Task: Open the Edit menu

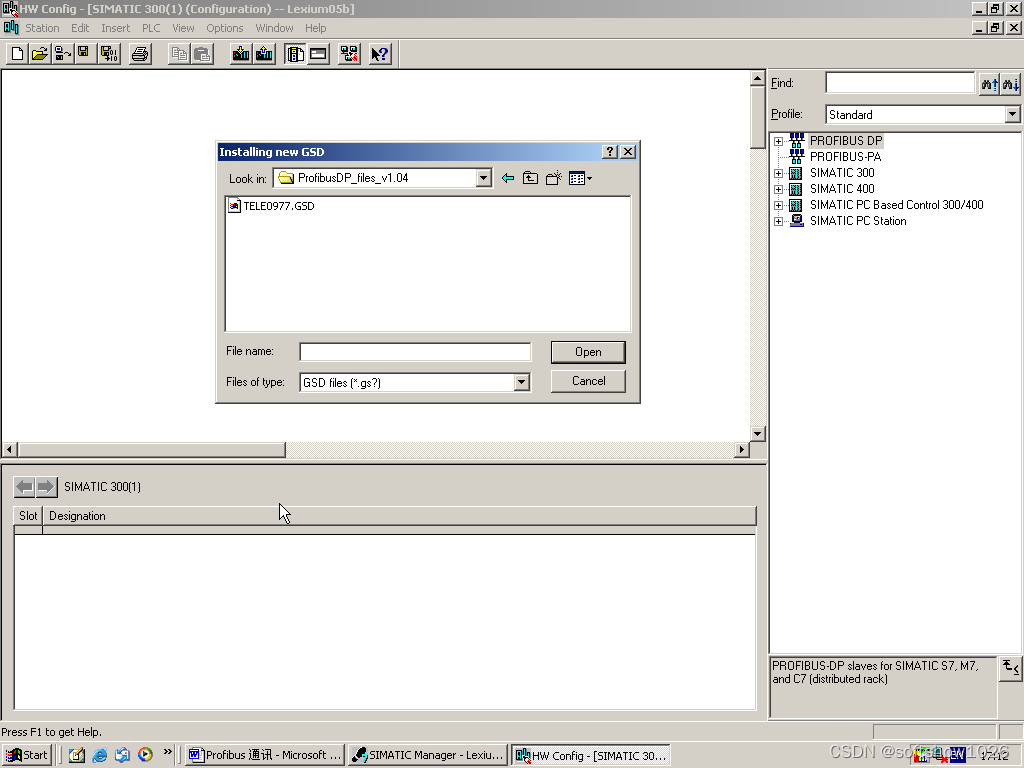Action: [x=80, y=28]
